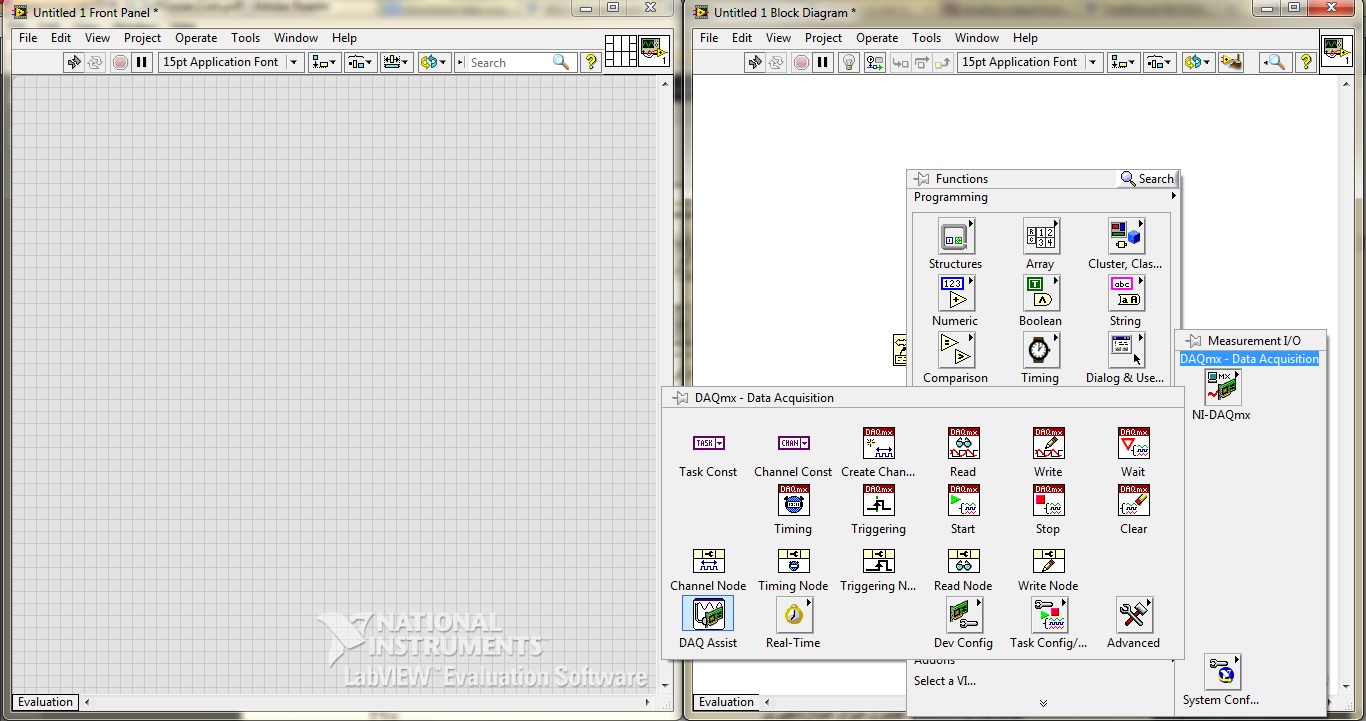This screenshot has height=721, width=1366.
Task: Open Front Panel font dropdown
Action: 230,62
